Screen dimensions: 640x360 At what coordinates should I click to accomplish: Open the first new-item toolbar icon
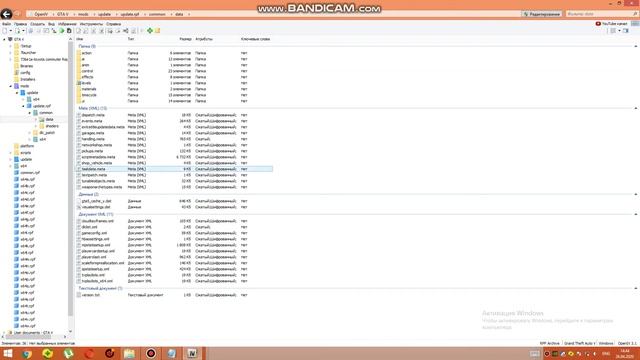(5, 31)
